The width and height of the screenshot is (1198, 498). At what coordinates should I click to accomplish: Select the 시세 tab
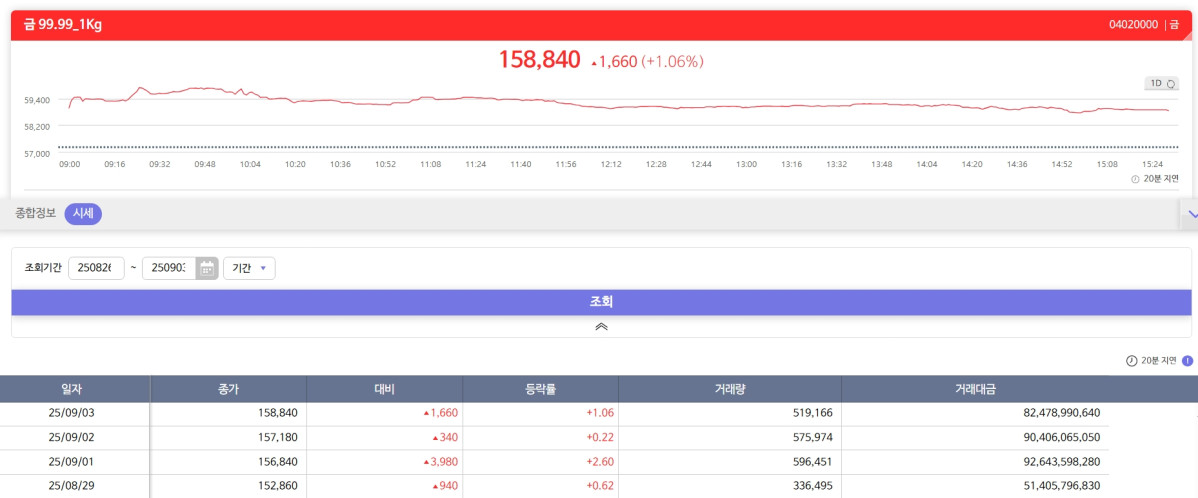click(83, 214)
